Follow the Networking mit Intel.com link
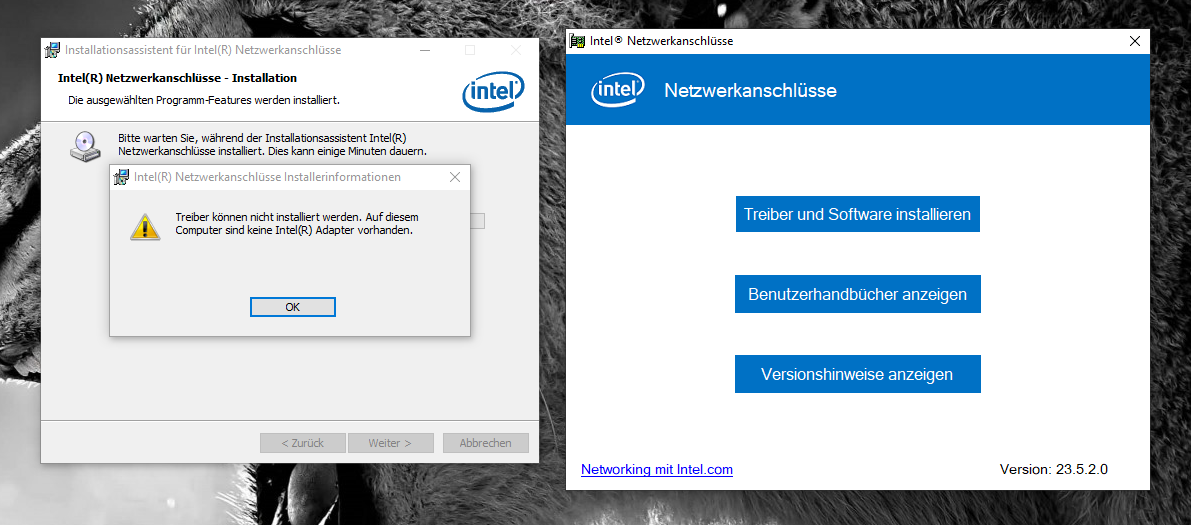Viewport: 1191px width, 525px height. coord(657,470)
